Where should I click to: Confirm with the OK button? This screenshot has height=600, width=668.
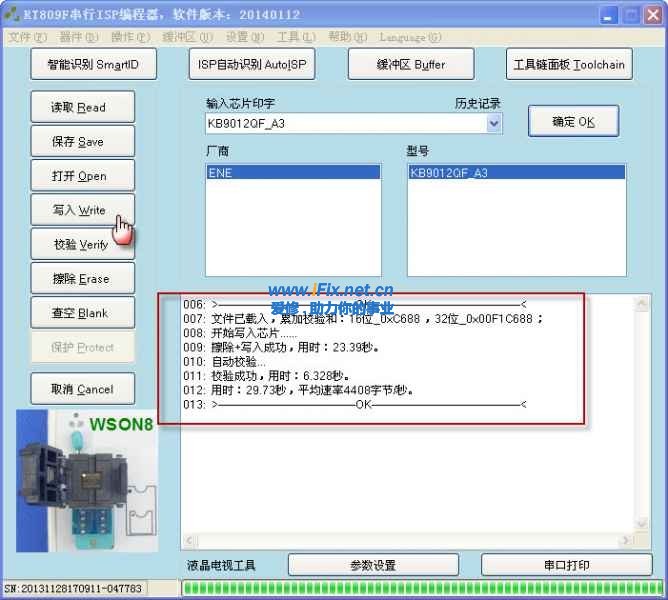tap(573, 122)
